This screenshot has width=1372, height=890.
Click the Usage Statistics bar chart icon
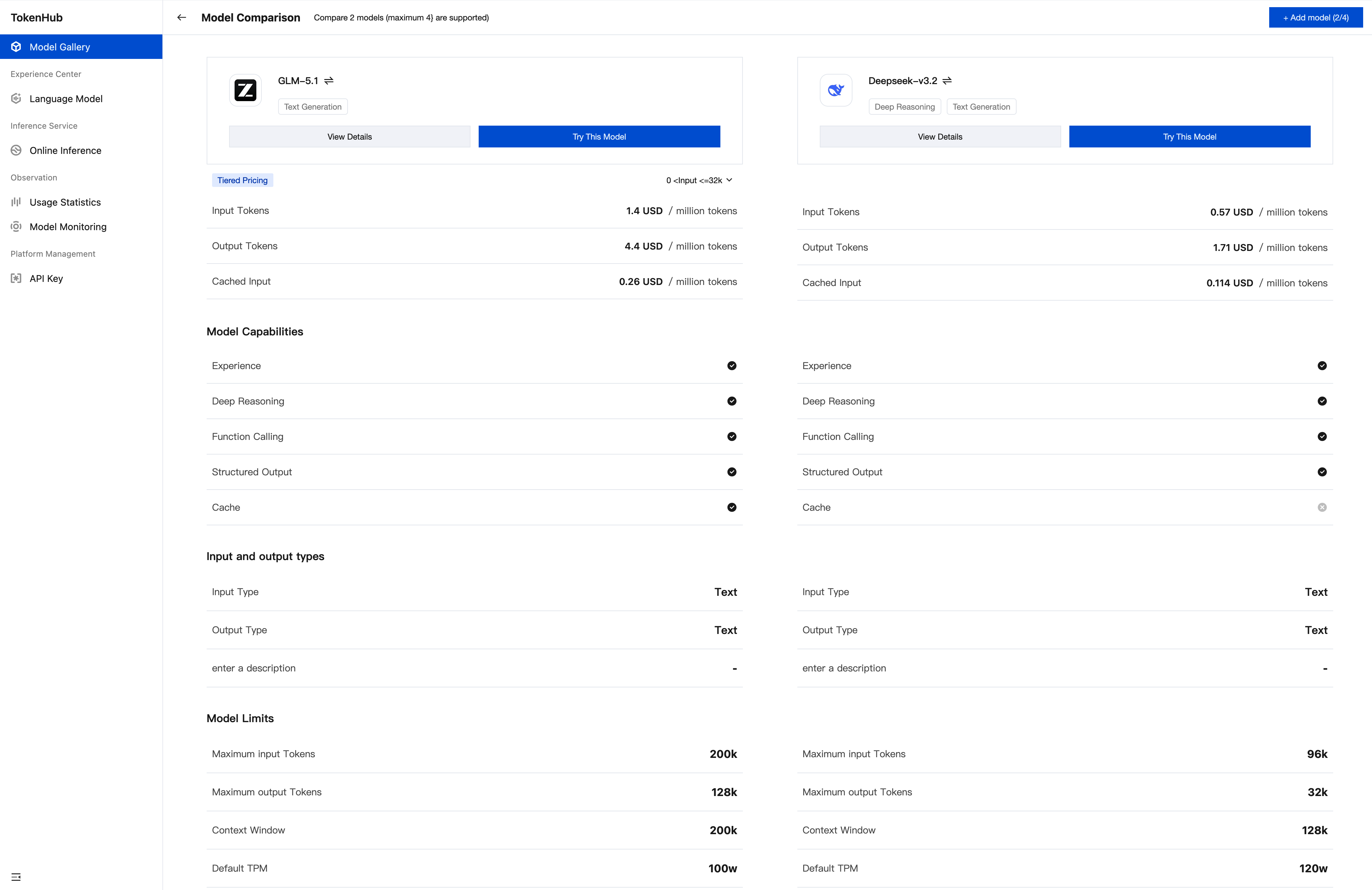[x=16, y=202]
